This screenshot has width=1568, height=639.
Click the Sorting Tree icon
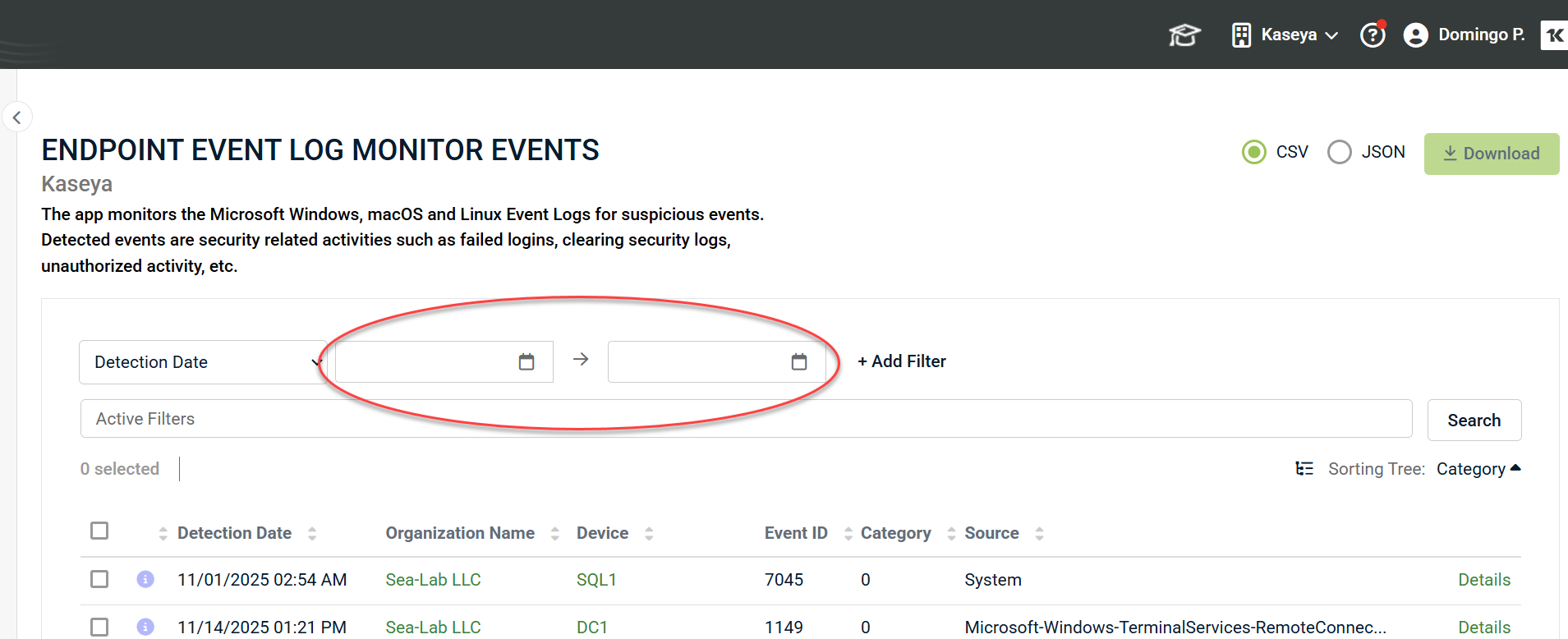click(1304, 468)
